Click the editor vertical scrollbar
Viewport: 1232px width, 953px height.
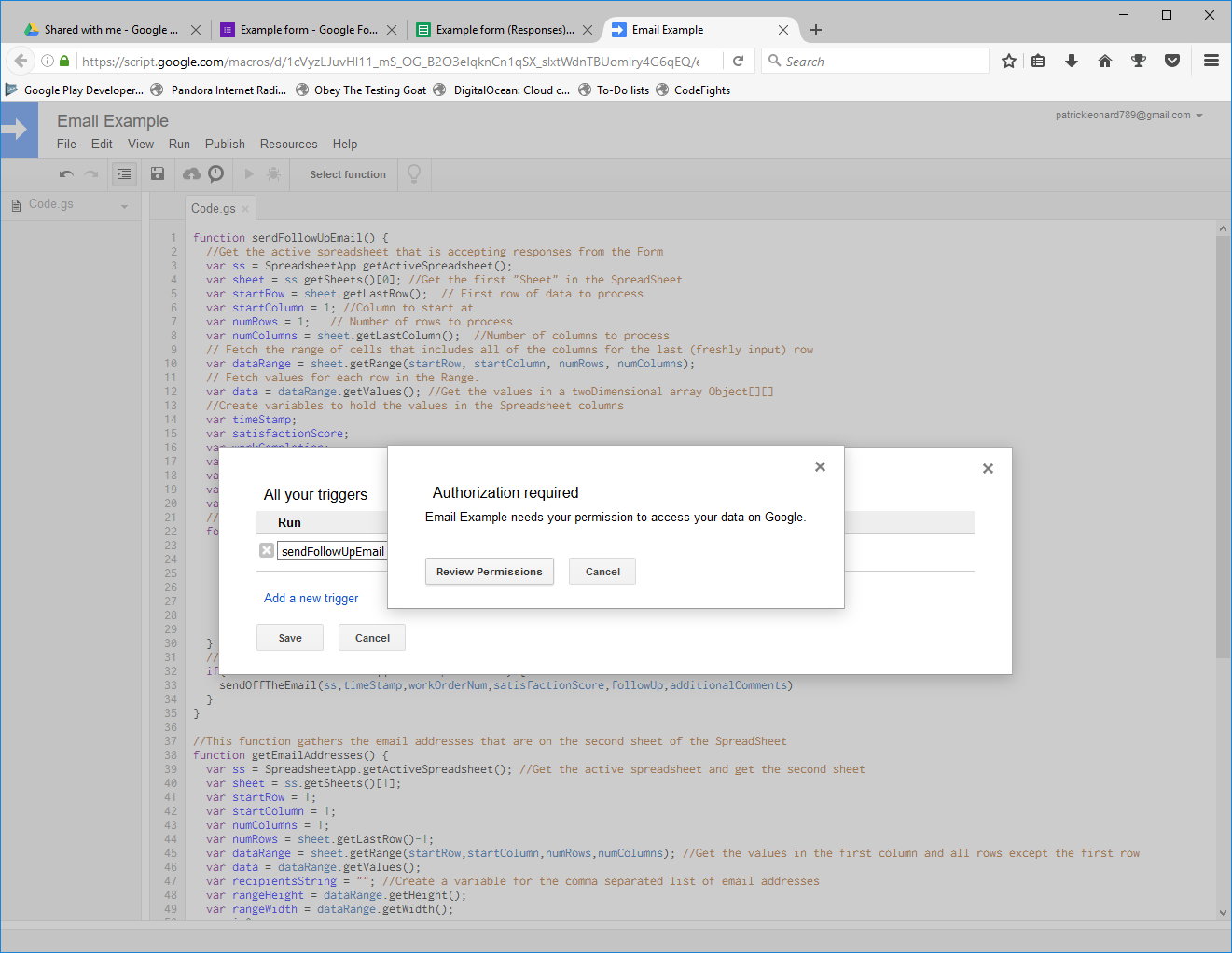point(1223,448)
